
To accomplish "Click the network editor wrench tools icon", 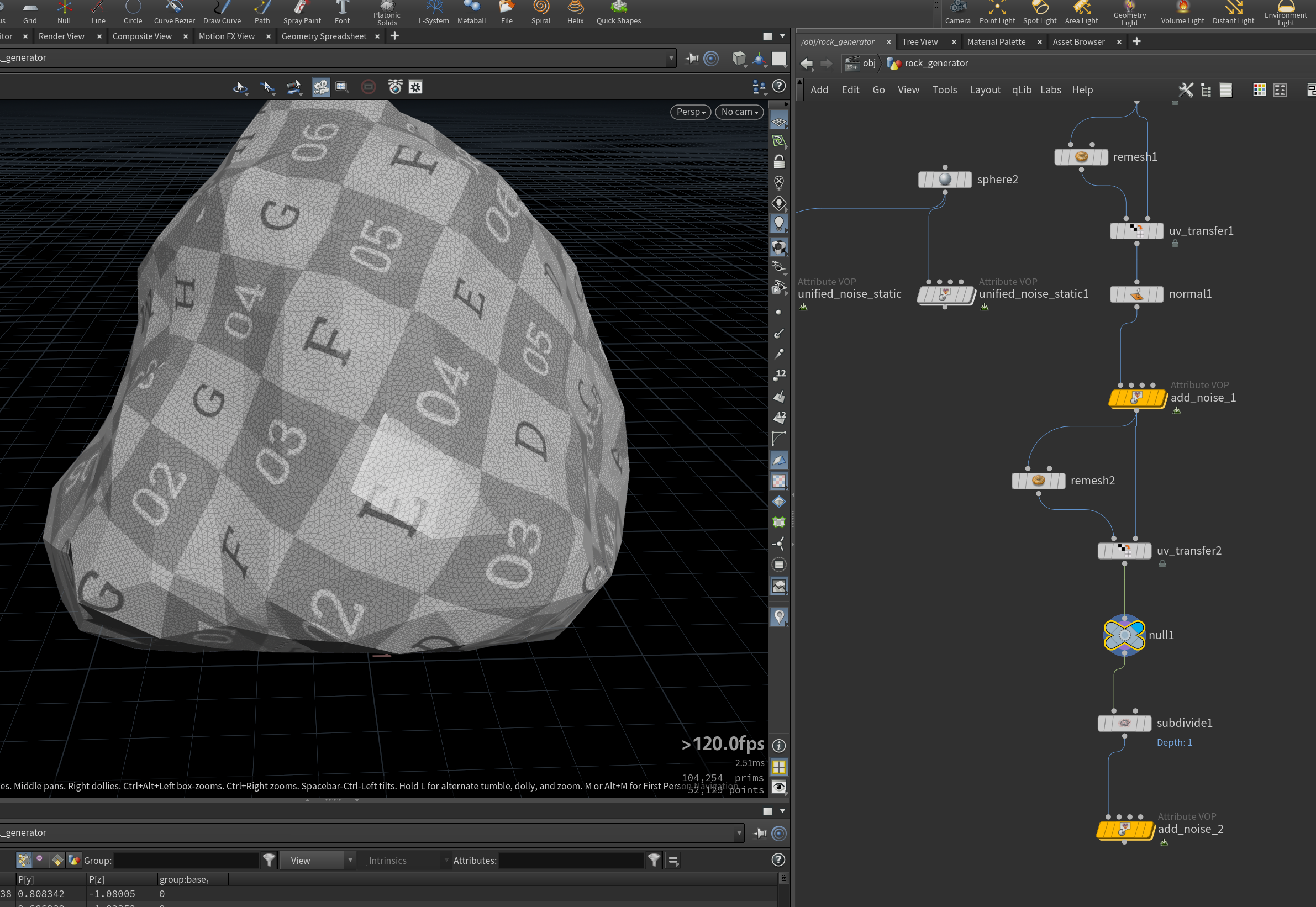I will click(1185, 90).
